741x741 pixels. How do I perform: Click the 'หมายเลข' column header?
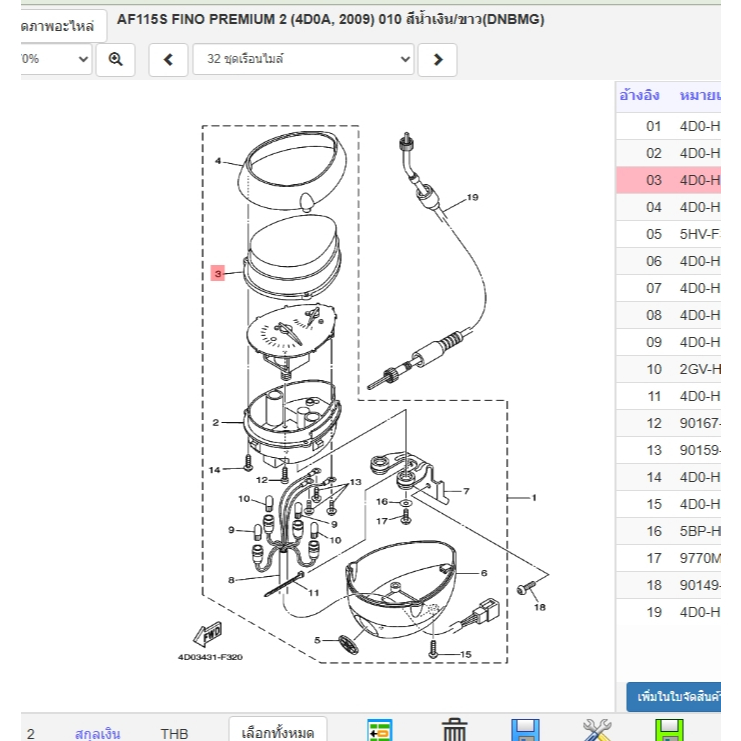pyautogui.click(x=700, y=95)
